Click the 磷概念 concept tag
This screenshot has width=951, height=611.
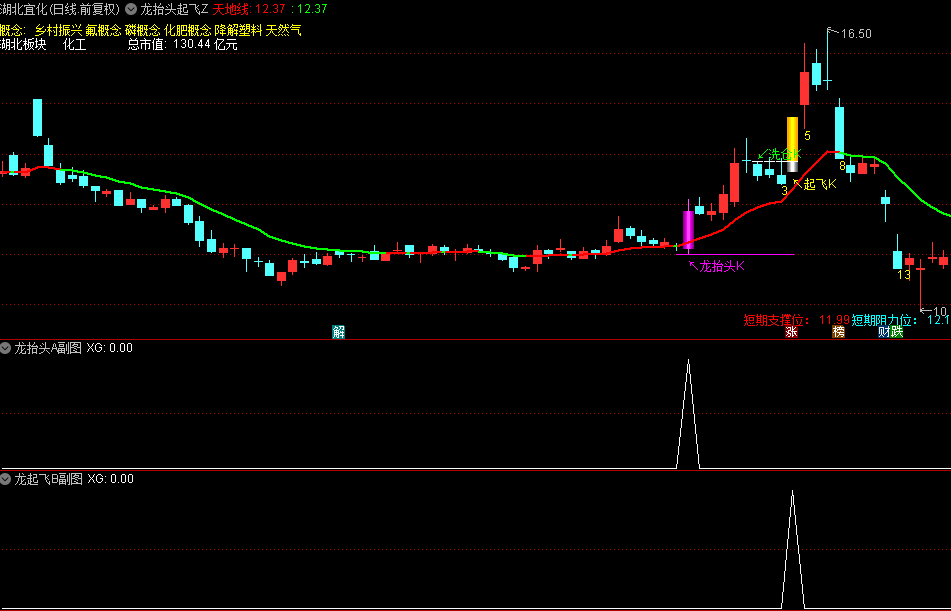pyautogui.click(x=143, y=30)
